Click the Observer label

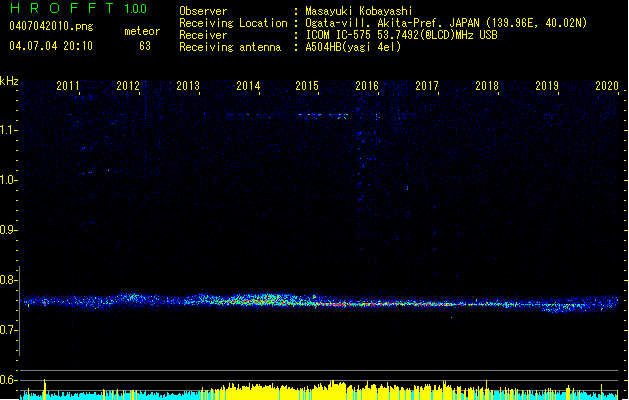pyautogui.click(x=203, y=11)
